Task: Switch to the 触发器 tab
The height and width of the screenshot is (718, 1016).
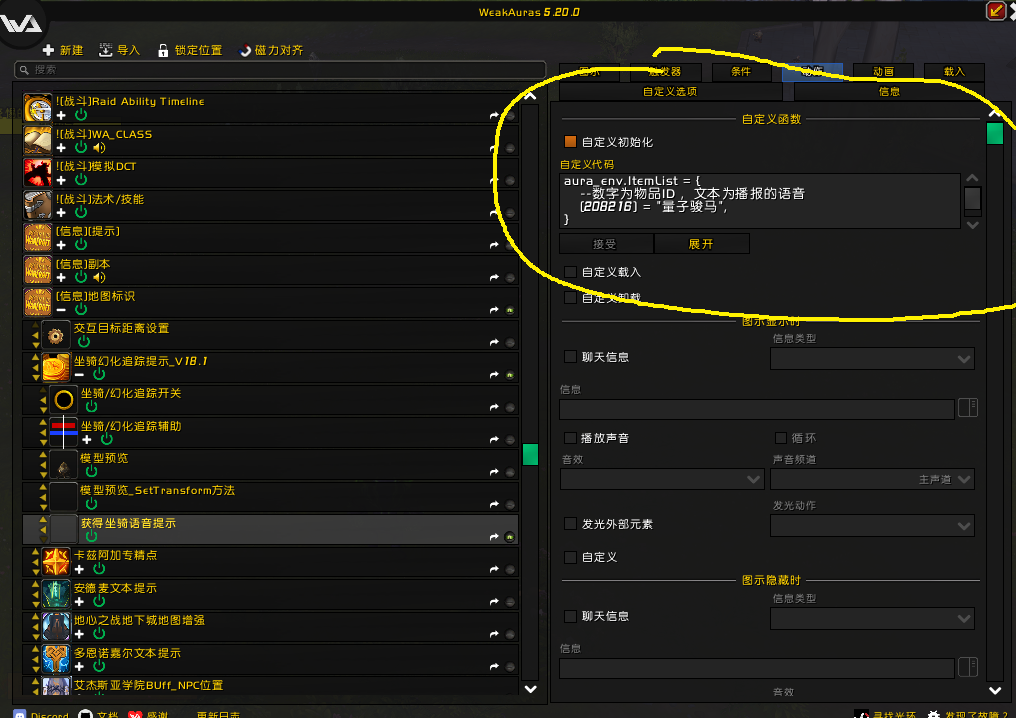Action: pos(664,71)
